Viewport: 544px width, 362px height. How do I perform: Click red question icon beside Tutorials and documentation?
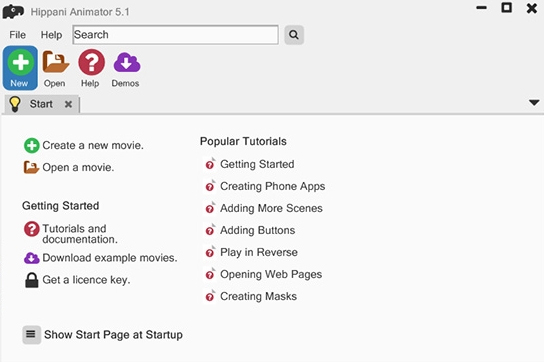click(32, 229)
